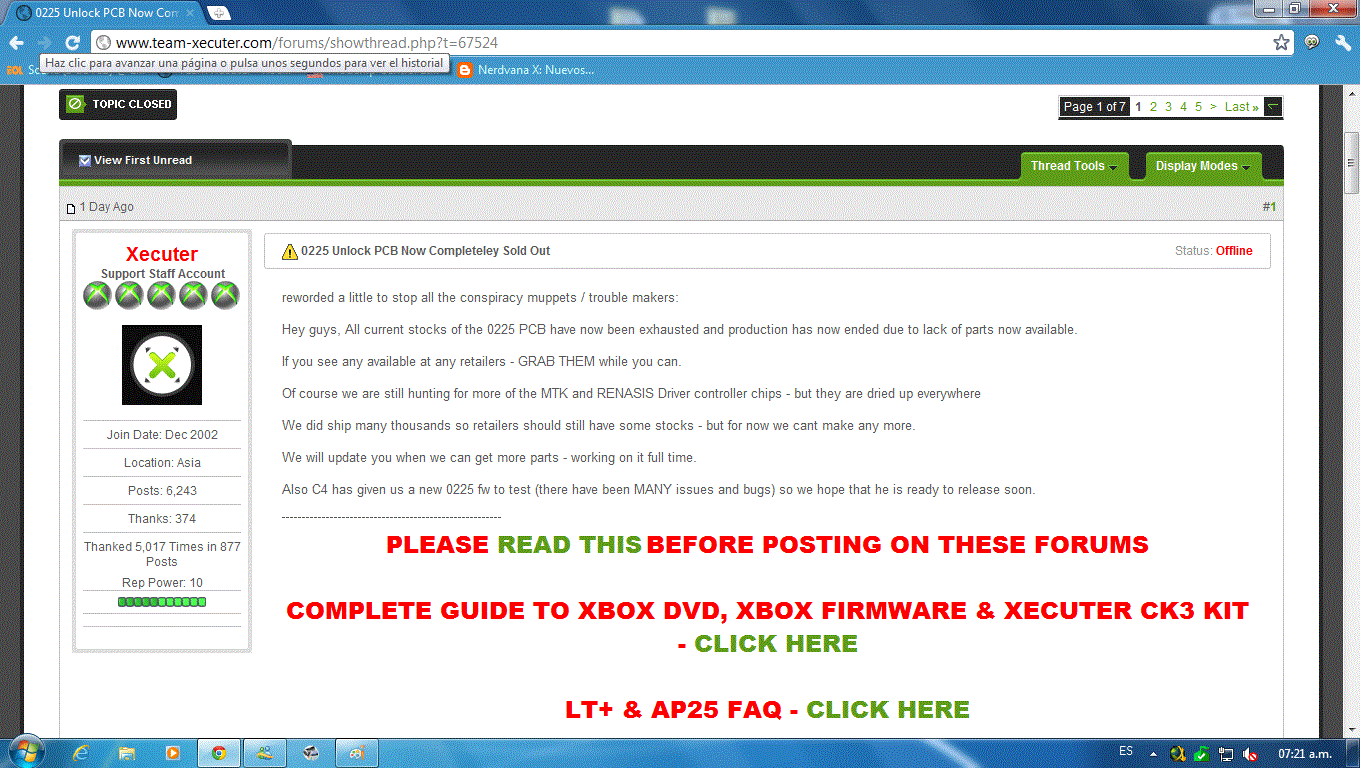Click the network icon in the system tray
The image size is (1360, 768).
pos(1226,754)
